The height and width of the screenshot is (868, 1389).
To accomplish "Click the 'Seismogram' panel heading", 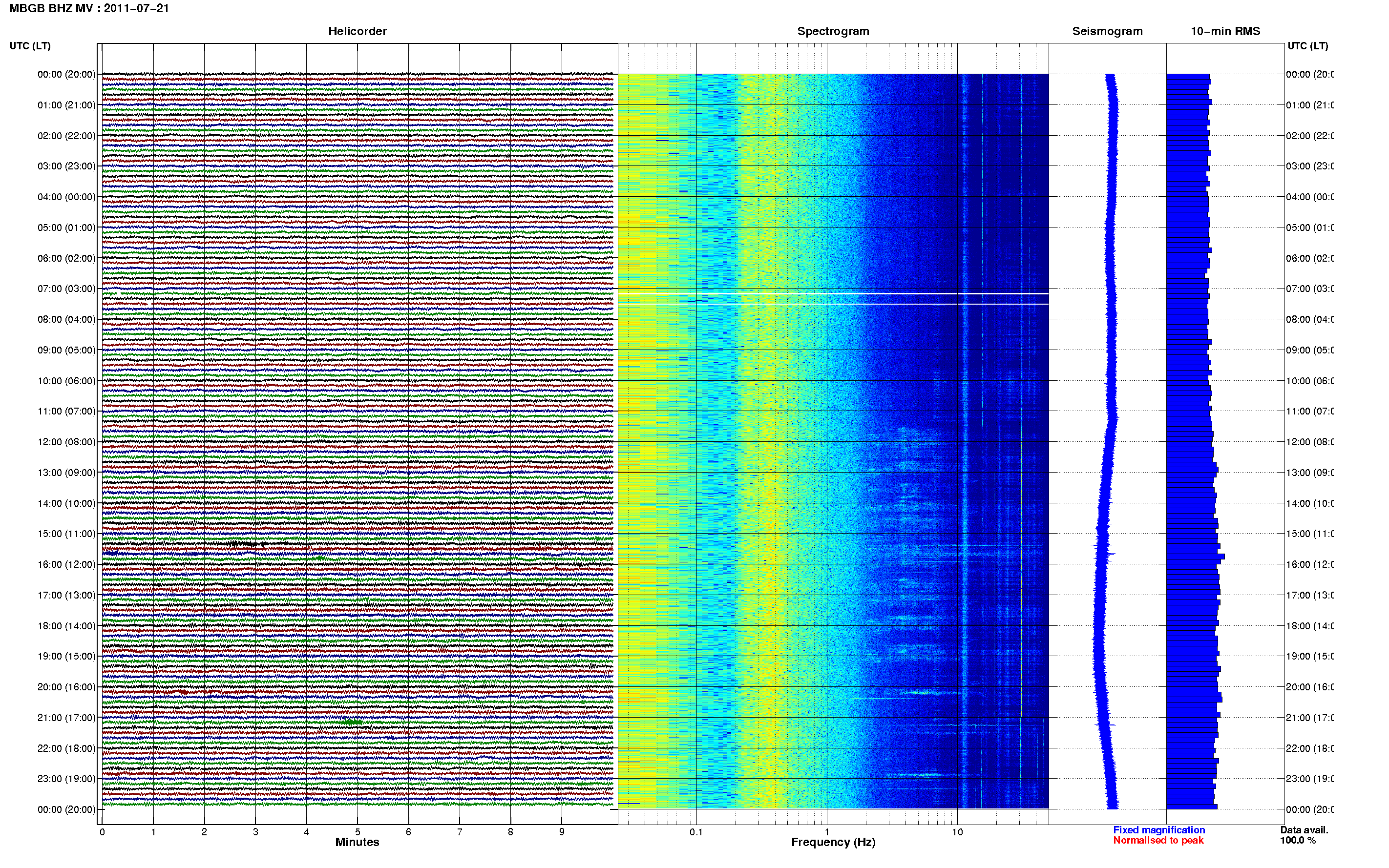I will point(1107,32).
